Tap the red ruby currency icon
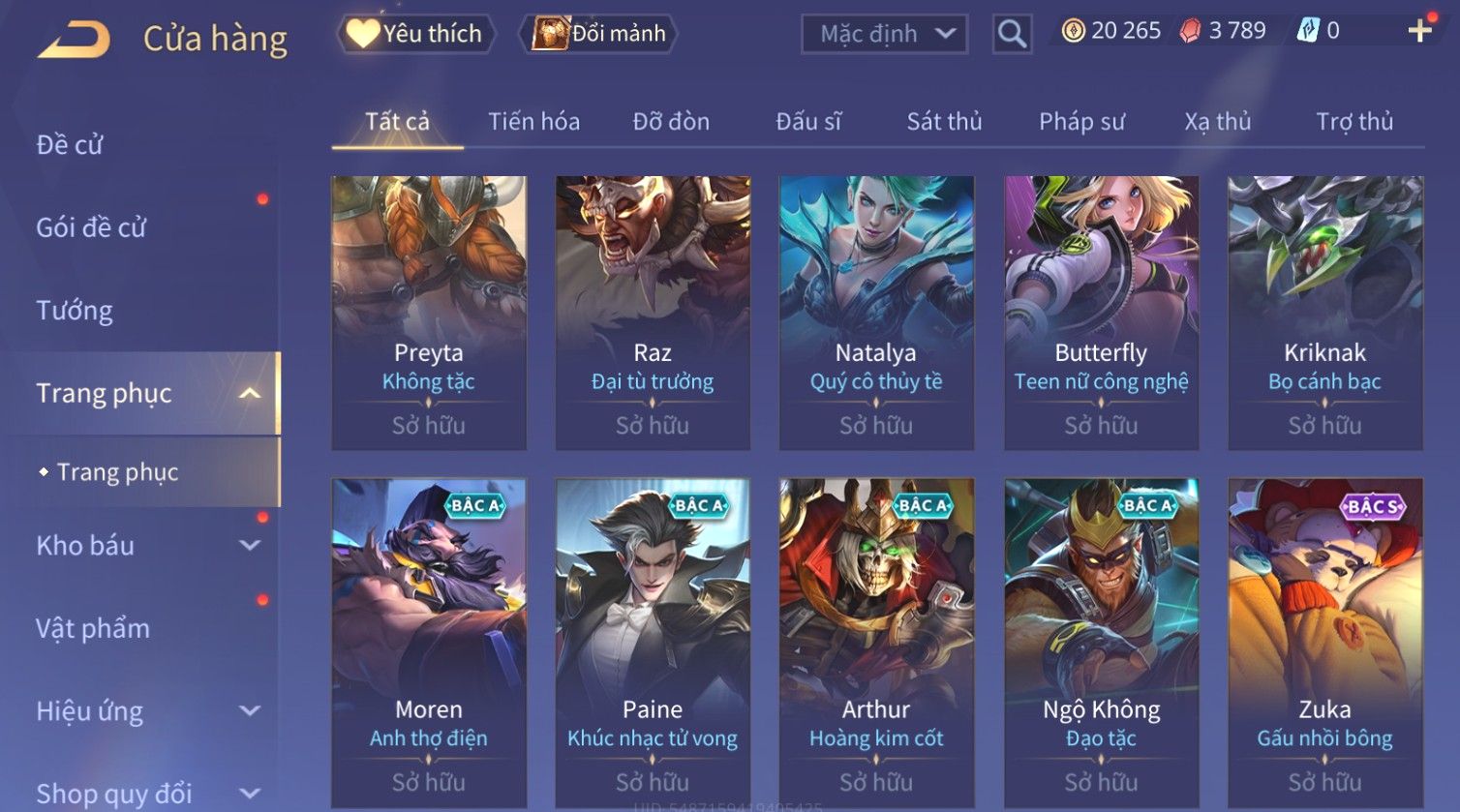Screen dimensions: 1460x812 point(1190,31)
